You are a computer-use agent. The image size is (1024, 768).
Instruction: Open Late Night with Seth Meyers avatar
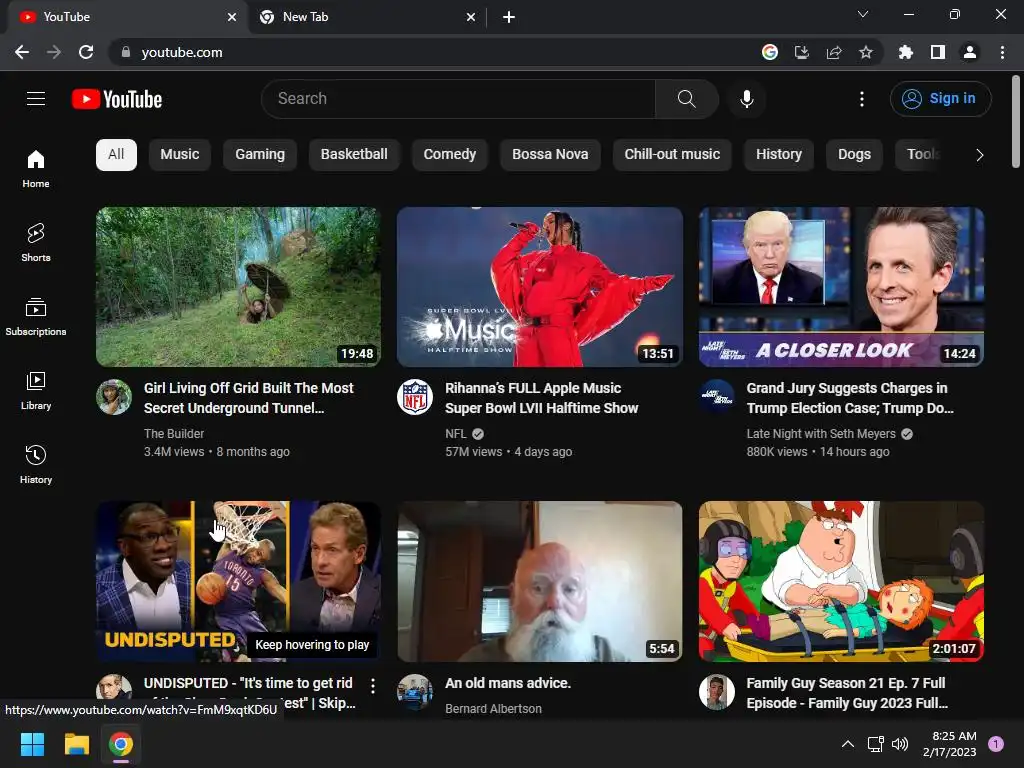click(x=717, y=397)
